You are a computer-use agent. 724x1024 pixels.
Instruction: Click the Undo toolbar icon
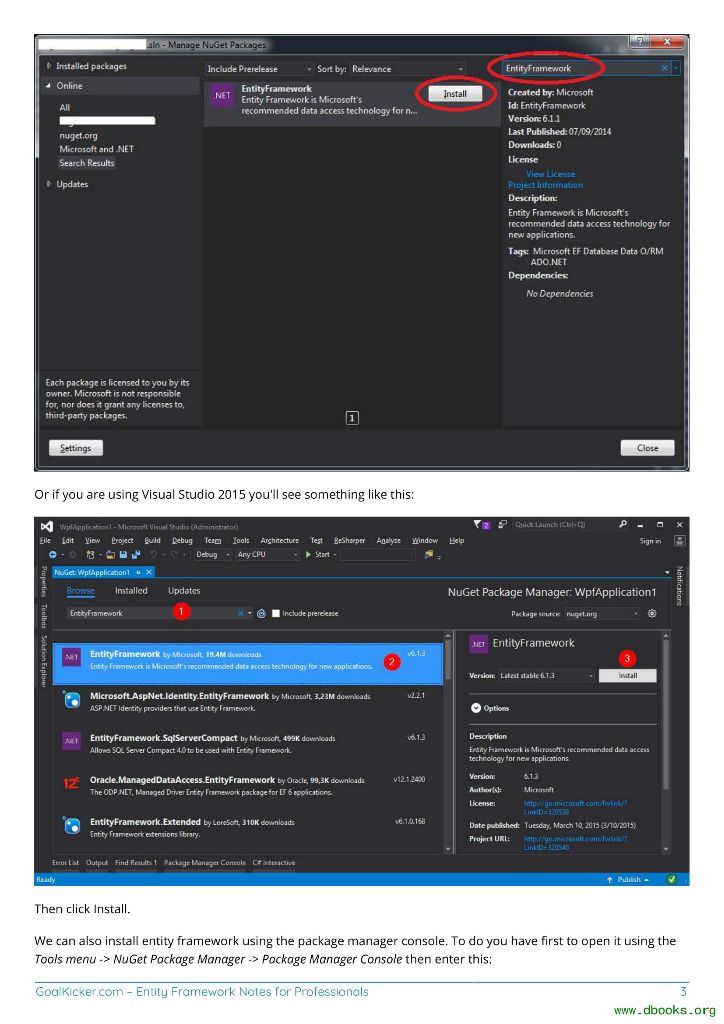click(153, 554)
